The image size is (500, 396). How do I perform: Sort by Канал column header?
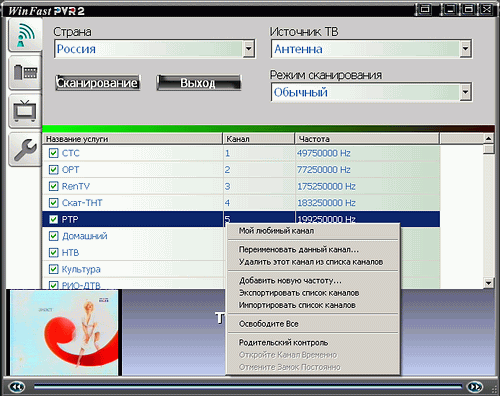point(259,139)
